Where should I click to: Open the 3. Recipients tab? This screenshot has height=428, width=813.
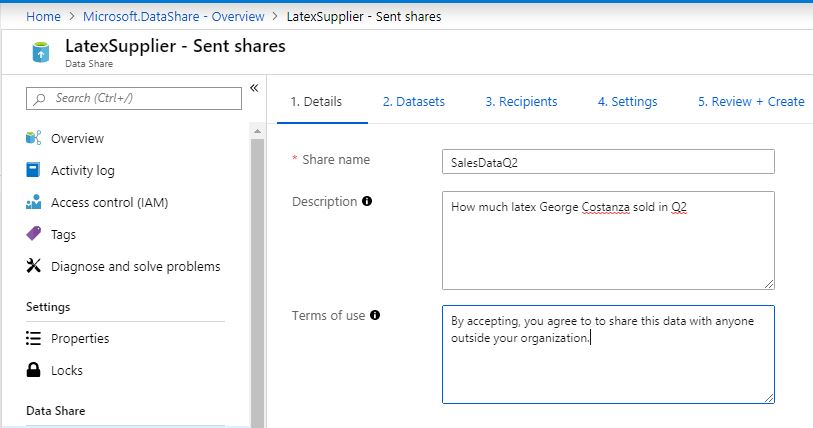coord(521,102)
